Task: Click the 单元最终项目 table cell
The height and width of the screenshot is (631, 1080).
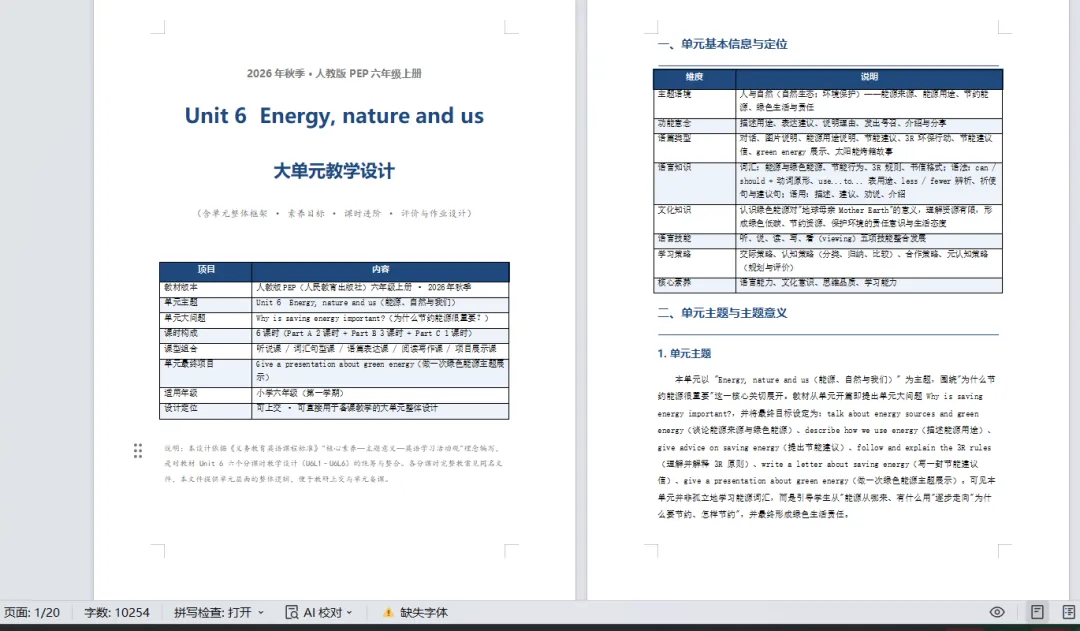Action: pos(206,371)
